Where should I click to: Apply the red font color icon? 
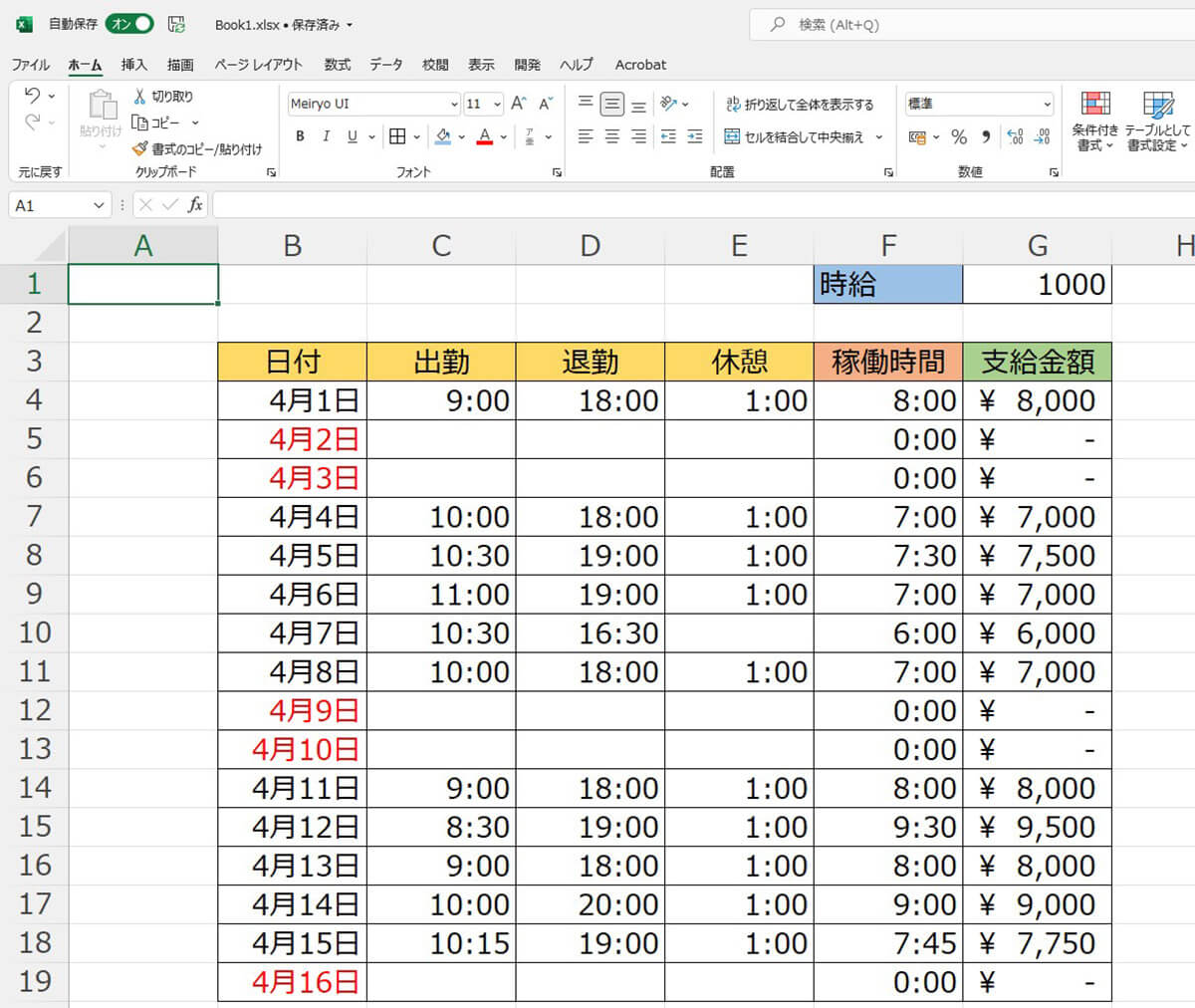tap(485, 136)
